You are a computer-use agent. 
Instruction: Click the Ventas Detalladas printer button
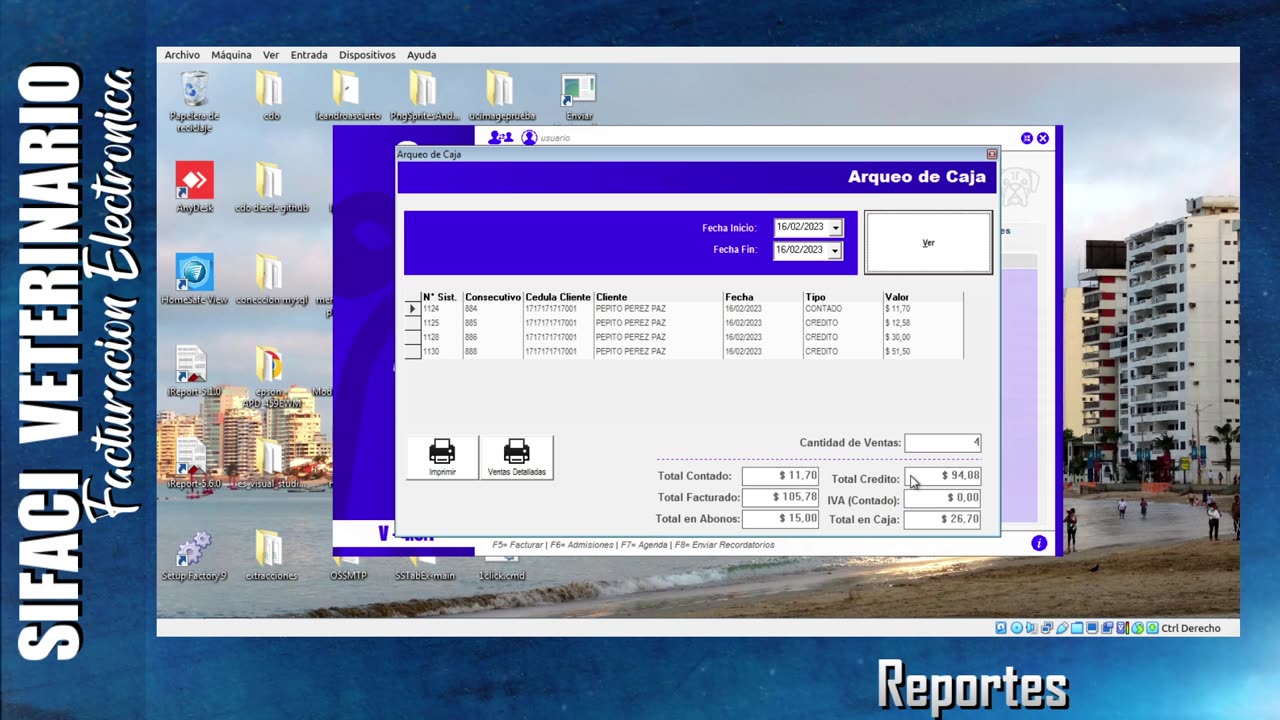tap(516, 457)
